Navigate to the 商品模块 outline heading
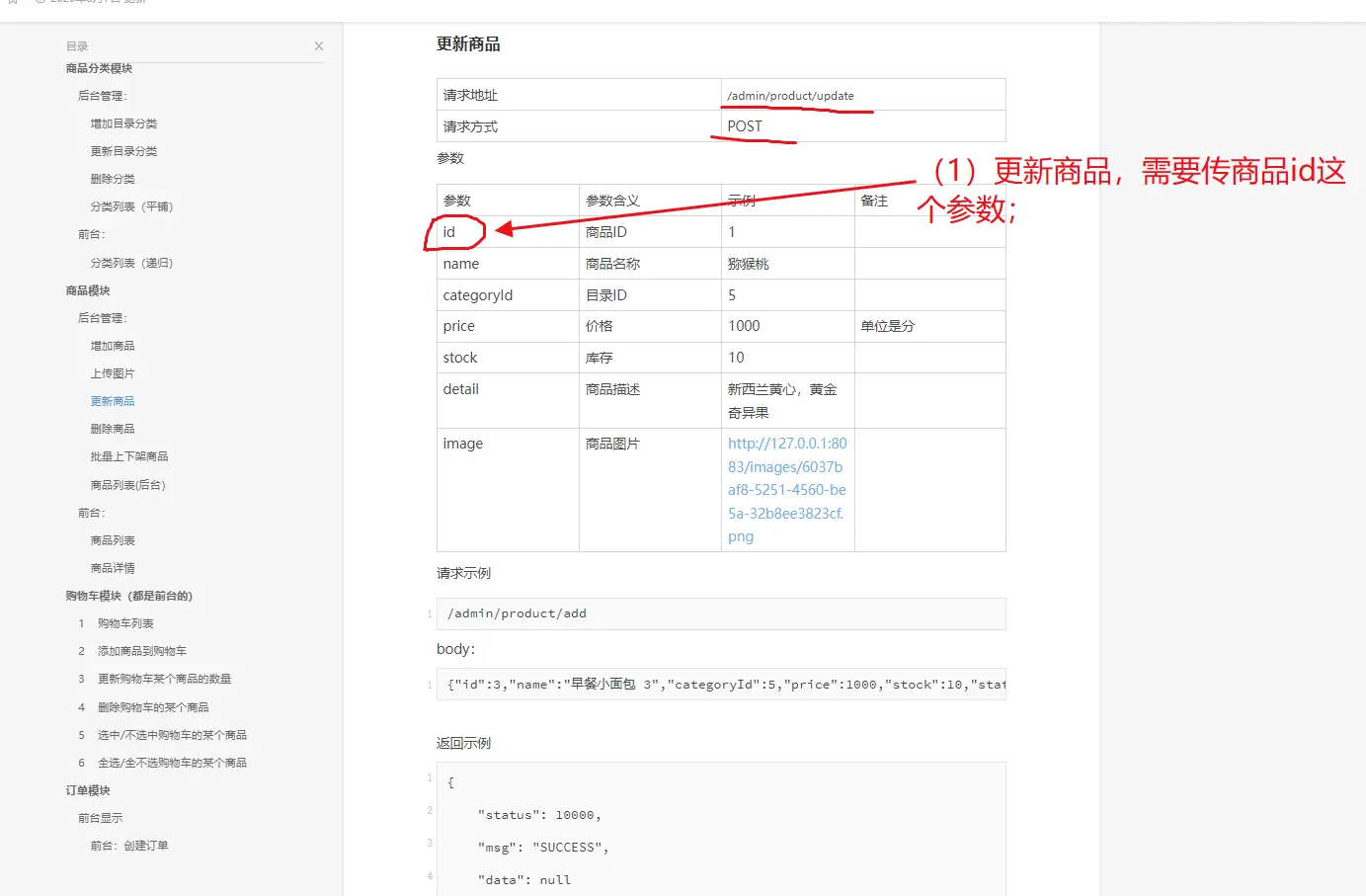 point(88,290)
